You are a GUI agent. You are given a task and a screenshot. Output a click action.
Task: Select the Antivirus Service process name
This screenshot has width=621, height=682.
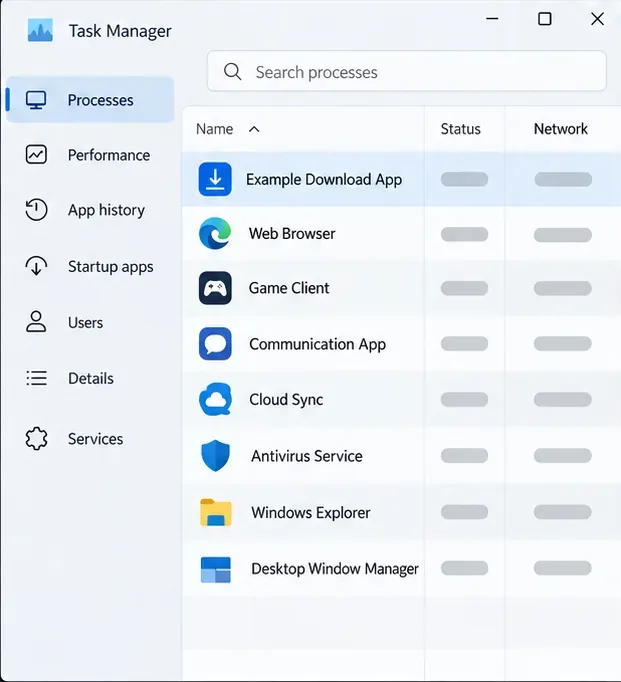click(x=307, y=456)
